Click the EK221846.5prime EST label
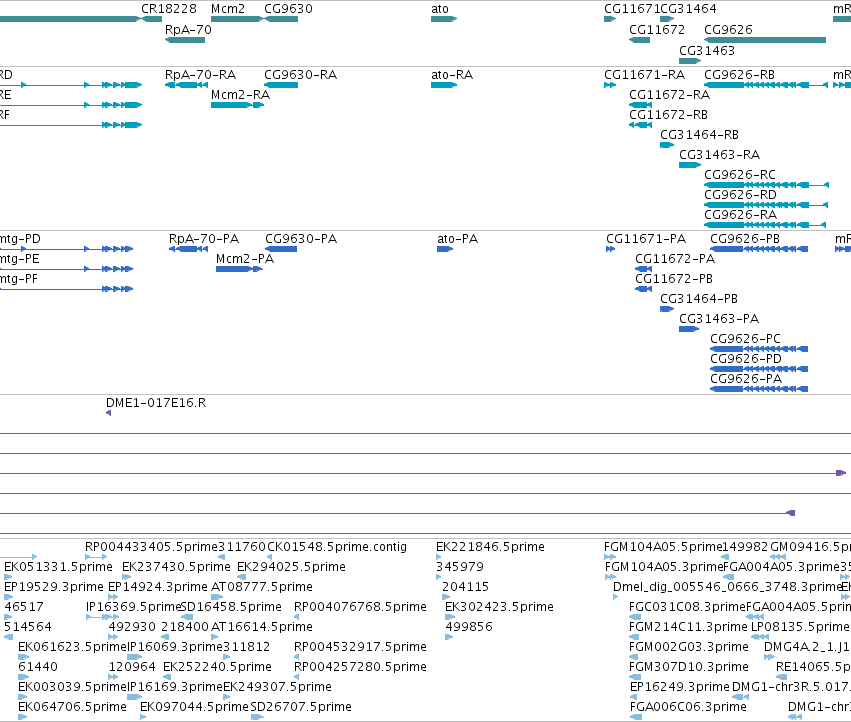This screenshot has width=851, height=722. pyautogui.click(x=490, y=547)
